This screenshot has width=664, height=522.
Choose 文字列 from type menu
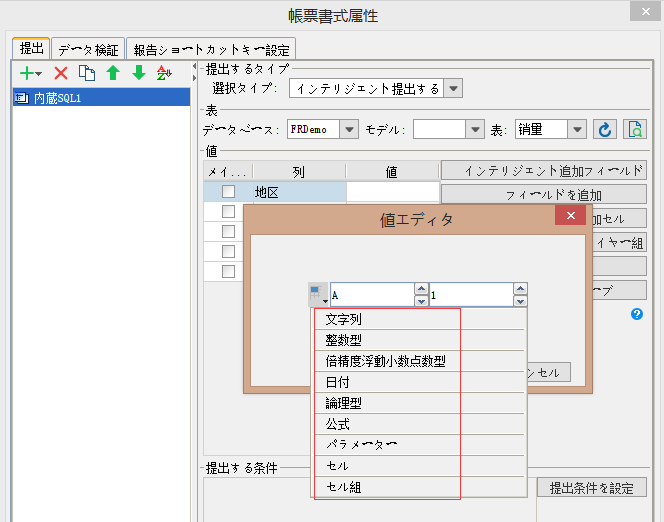(x=419, y=319)
